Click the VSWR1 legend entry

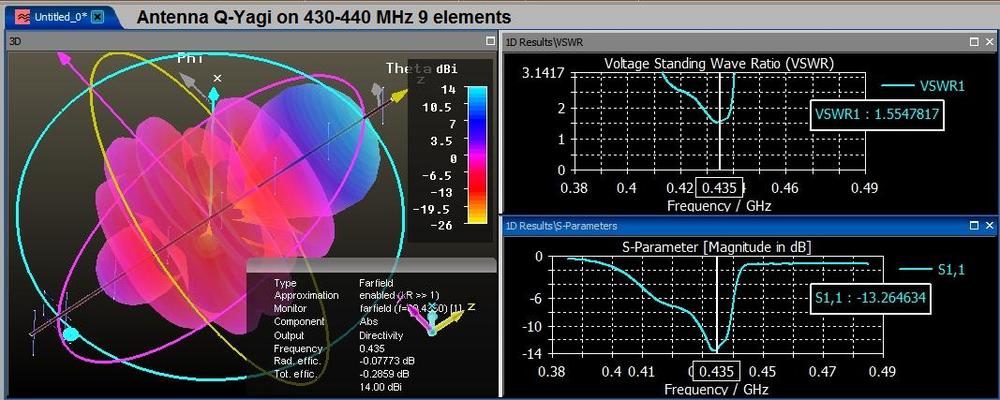click(923, 86)
